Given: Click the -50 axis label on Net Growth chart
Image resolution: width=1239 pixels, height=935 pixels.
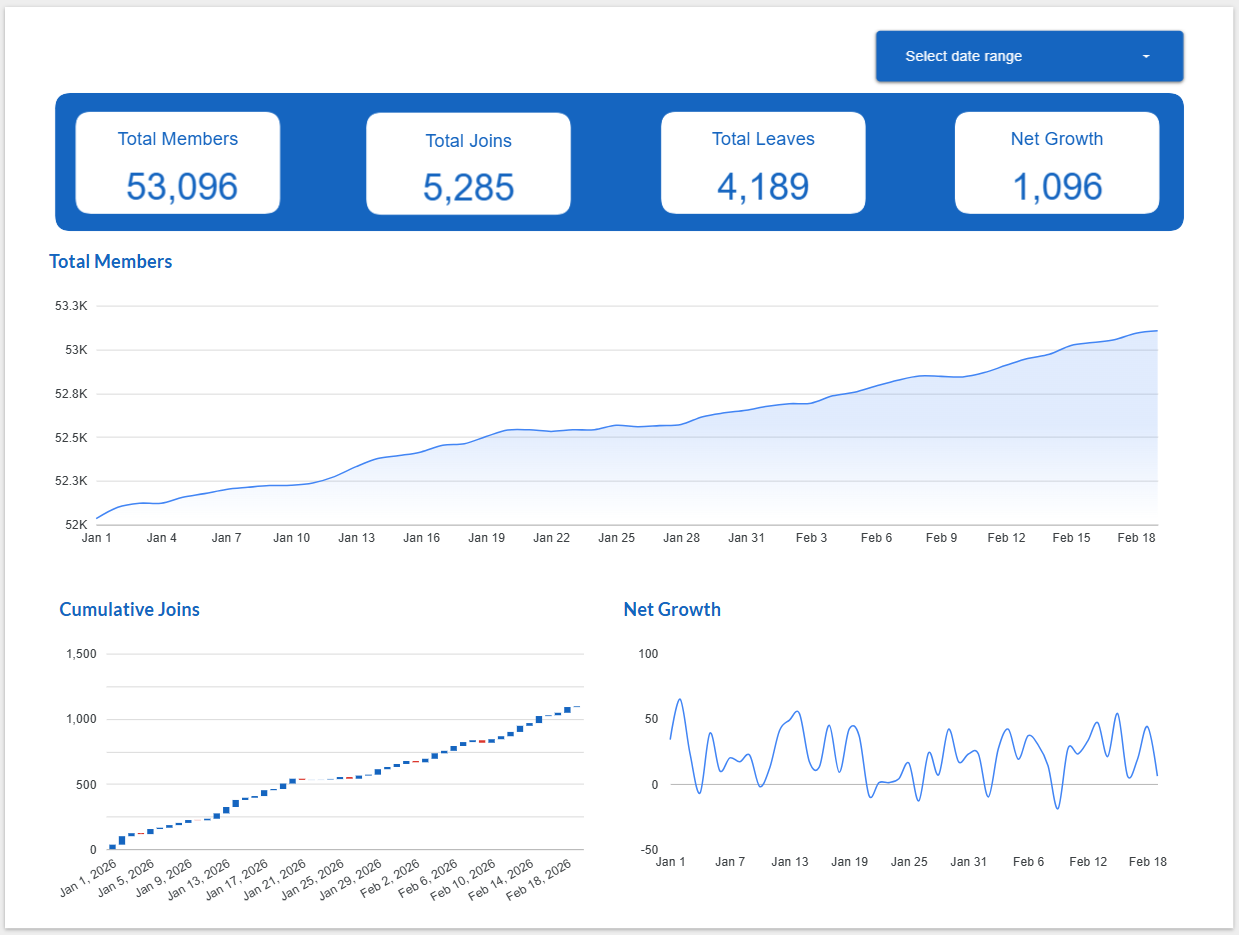Looking at the screenshot, I should click(x=650, y=850).
